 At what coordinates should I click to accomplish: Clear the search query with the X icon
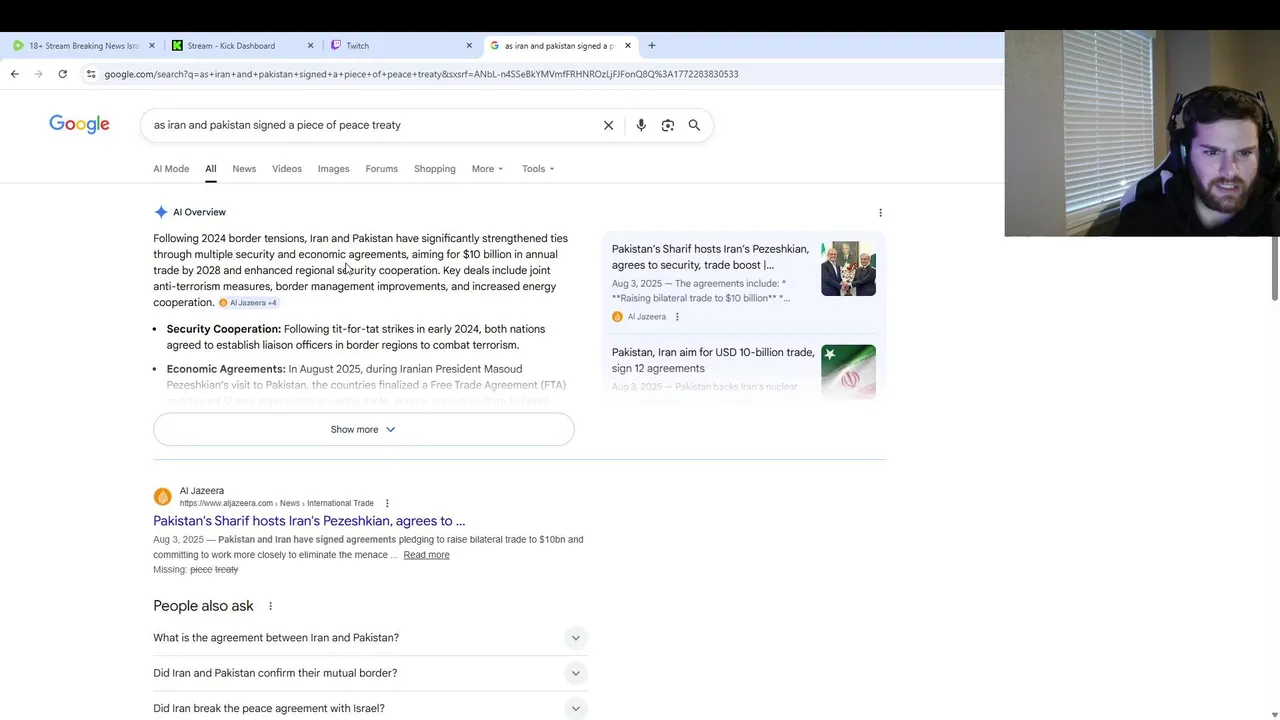(x=608, y=125)
